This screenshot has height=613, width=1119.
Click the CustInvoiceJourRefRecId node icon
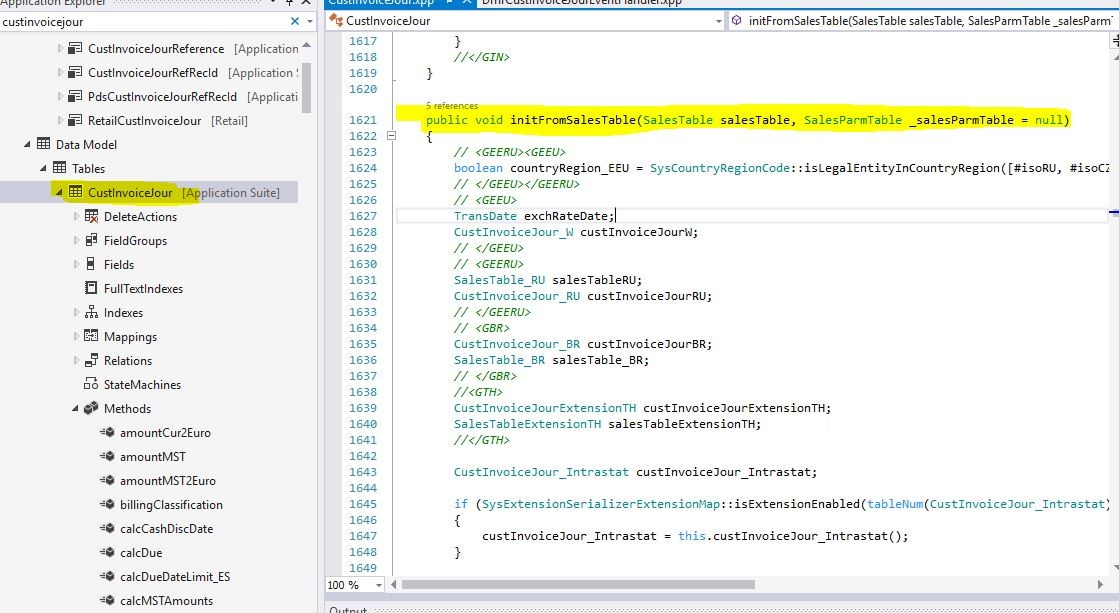pyautogui.click(x=75, y=73)
